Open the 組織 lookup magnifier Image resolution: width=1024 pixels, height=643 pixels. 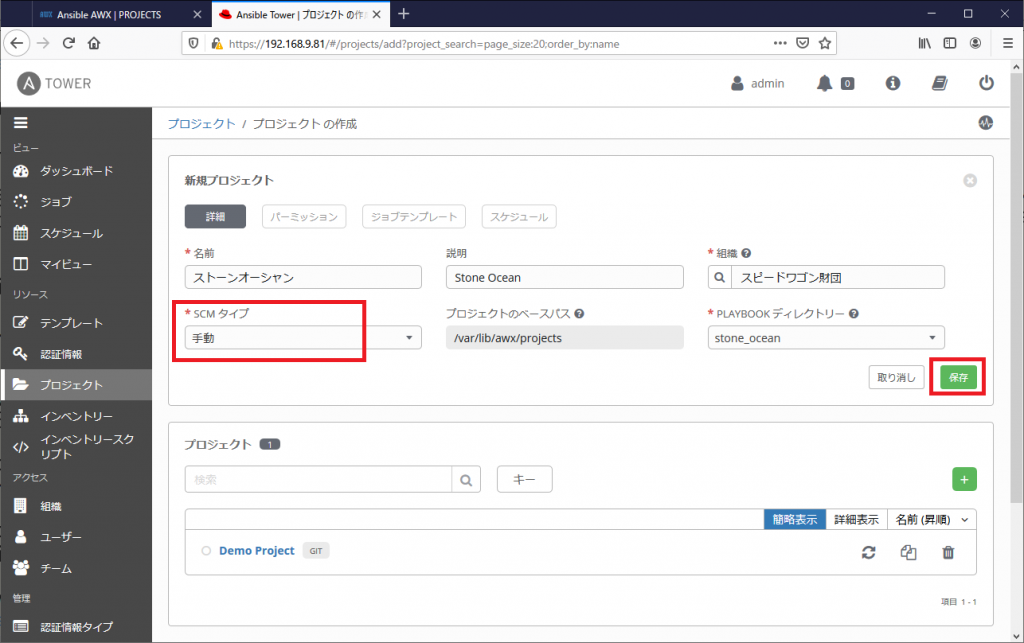(x=718, y=277)
